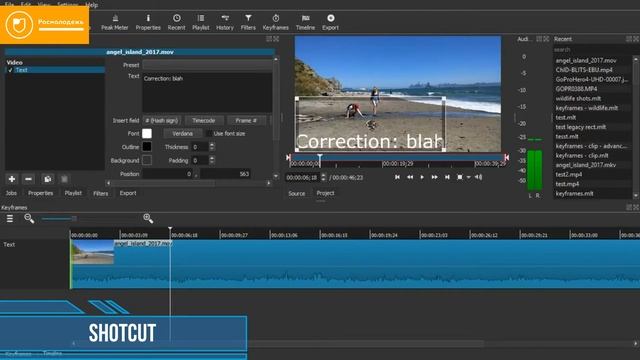Insert the Timecode field

204,120
